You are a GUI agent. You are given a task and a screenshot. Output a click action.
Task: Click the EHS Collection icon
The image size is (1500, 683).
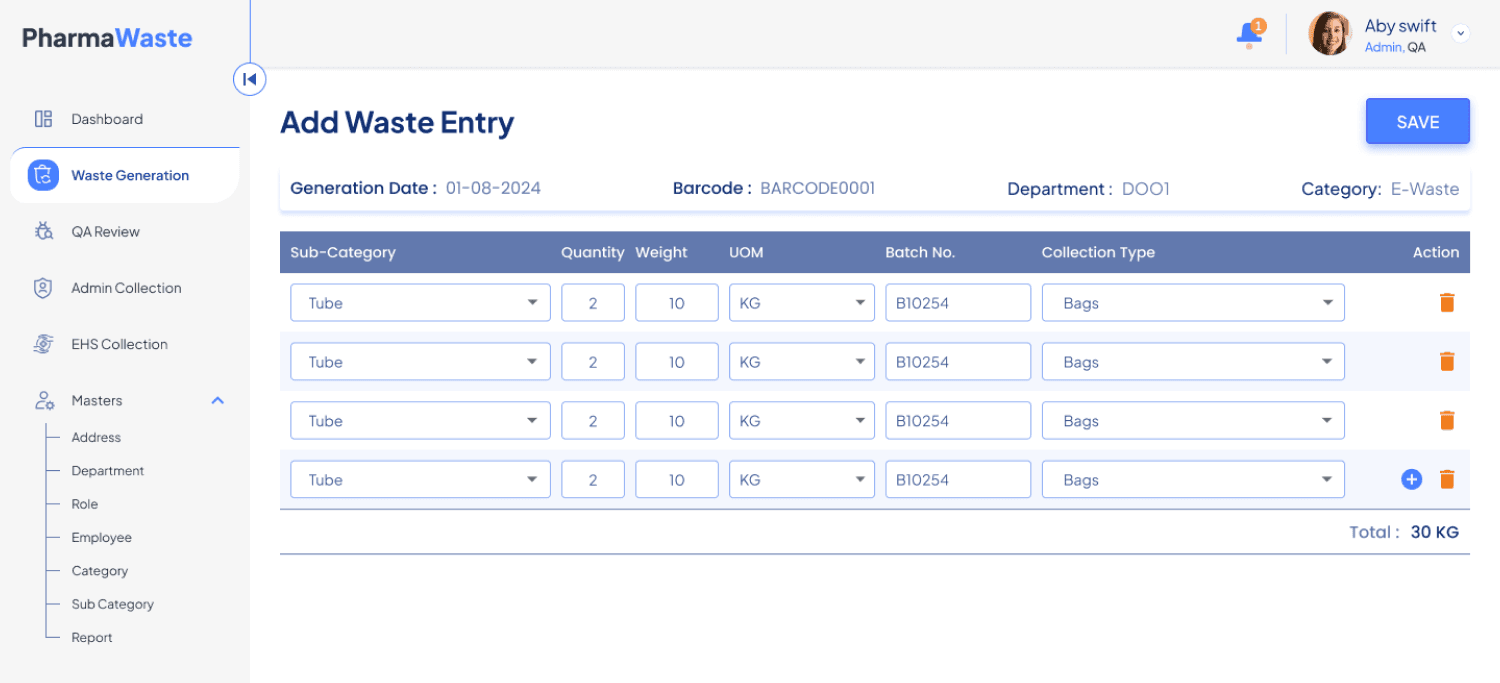(43, 344)
